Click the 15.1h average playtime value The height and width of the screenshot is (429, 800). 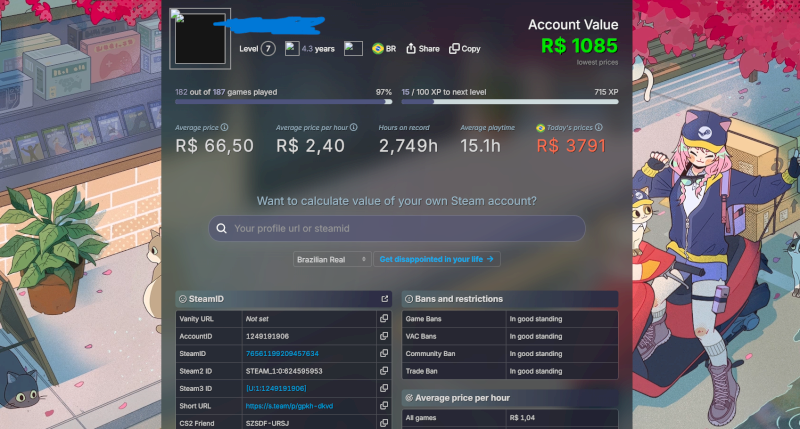(480, 146)
